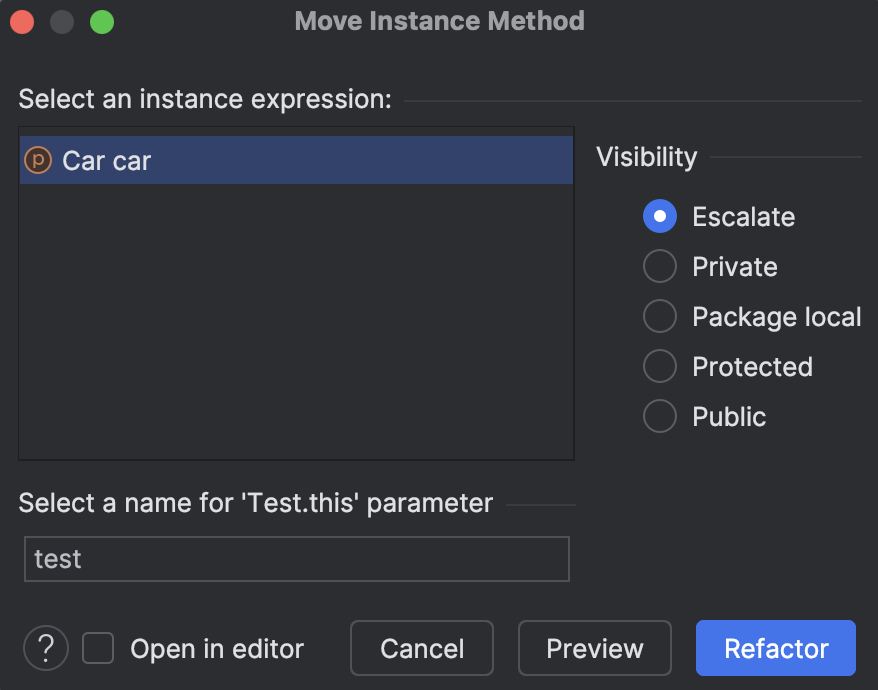Open help via the question mark icon
Viewport: 878px width, 690px height.
[45, 649]
